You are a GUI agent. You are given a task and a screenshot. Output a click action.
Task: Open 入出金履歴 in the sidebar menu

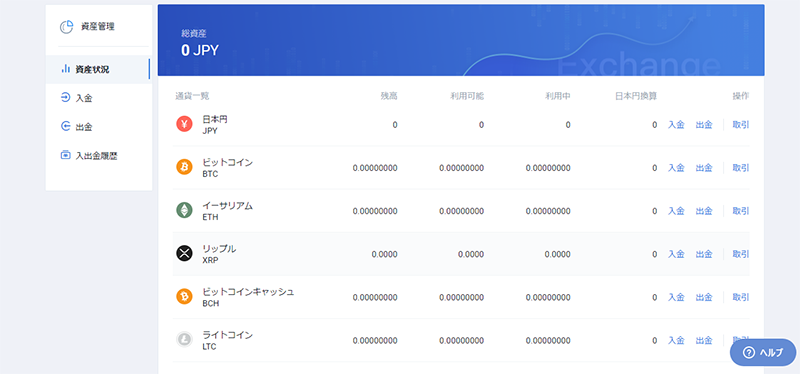(x=98, y=155)
